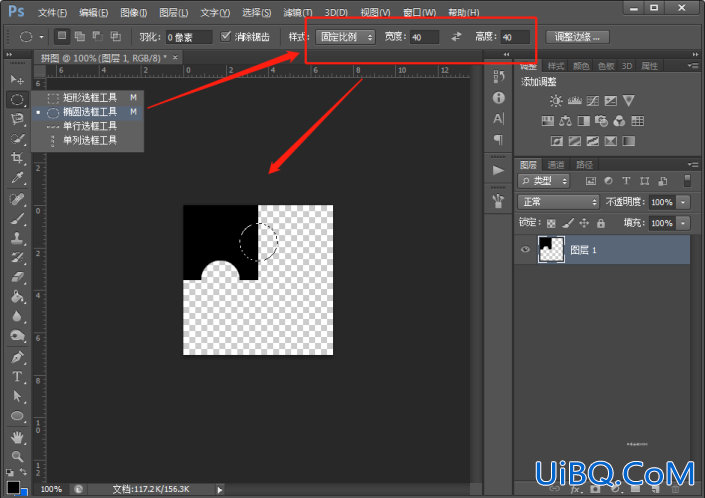Open the fill 100% dropdown arrow

click(x=683, y=223)
